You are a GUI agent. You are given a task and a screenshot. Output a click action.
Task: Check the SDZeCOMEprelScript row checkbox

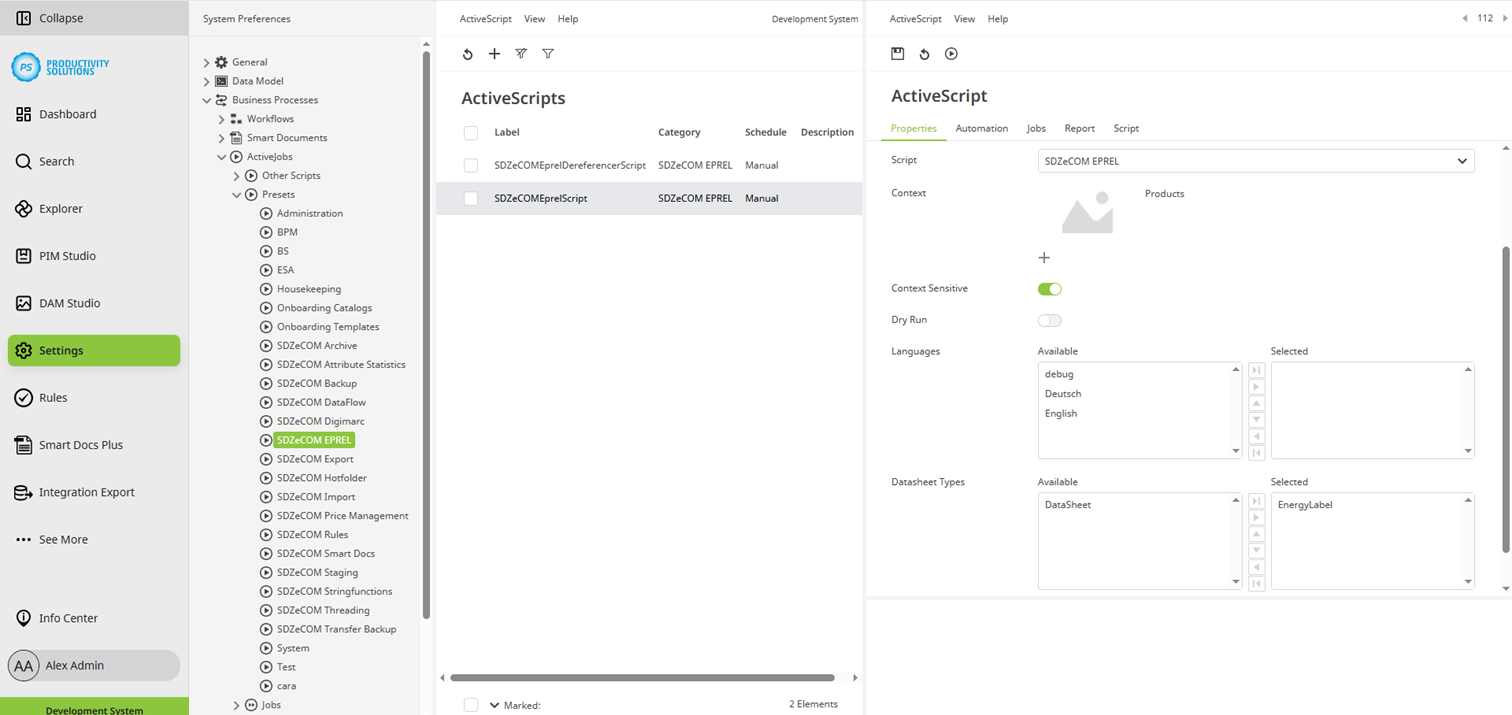470,198
